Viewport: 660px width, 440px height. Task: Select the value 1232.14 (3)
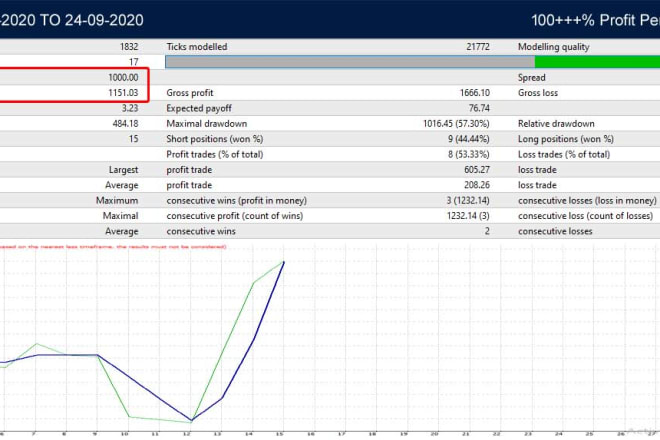coord(468,216)
